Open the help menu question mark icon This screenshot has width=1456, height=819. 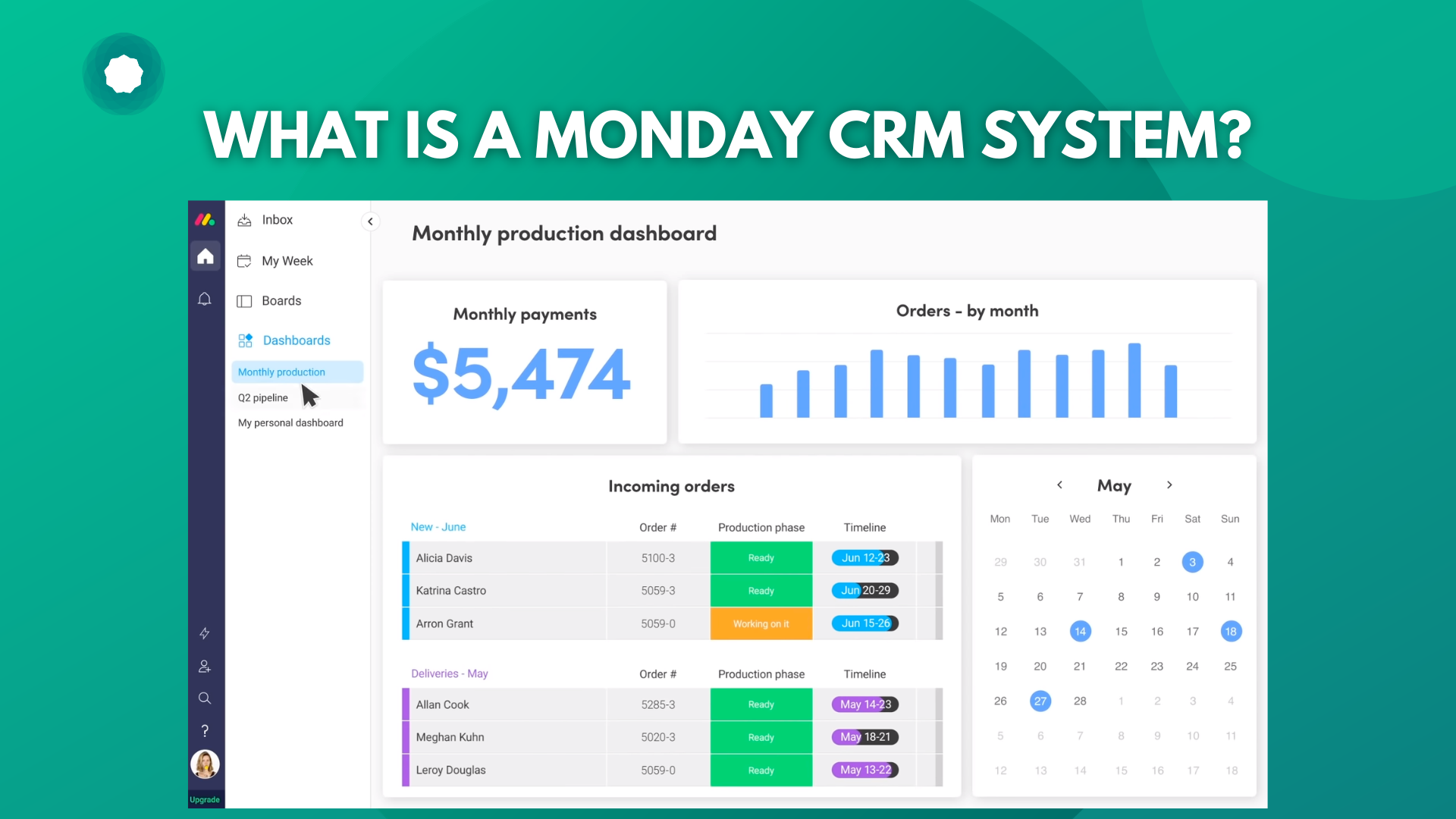click(x=205, y=730)
